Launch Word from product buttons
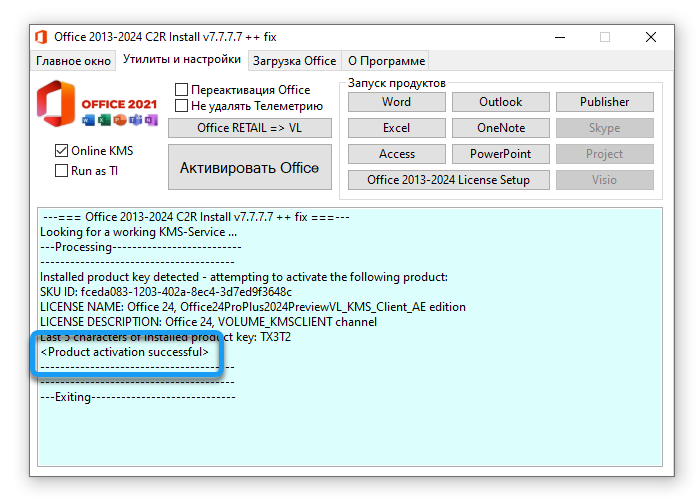The width and height of the screenshot is (697, 500). click(x=397, y=102)
